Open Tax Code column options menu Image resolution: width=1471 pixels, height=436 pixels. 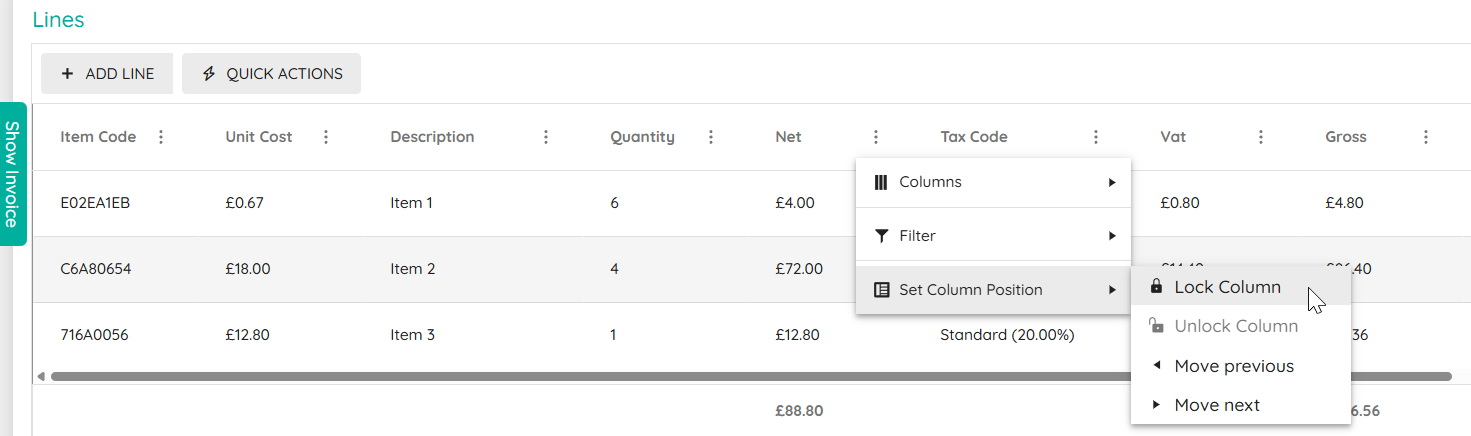(x=1096, y=137)
